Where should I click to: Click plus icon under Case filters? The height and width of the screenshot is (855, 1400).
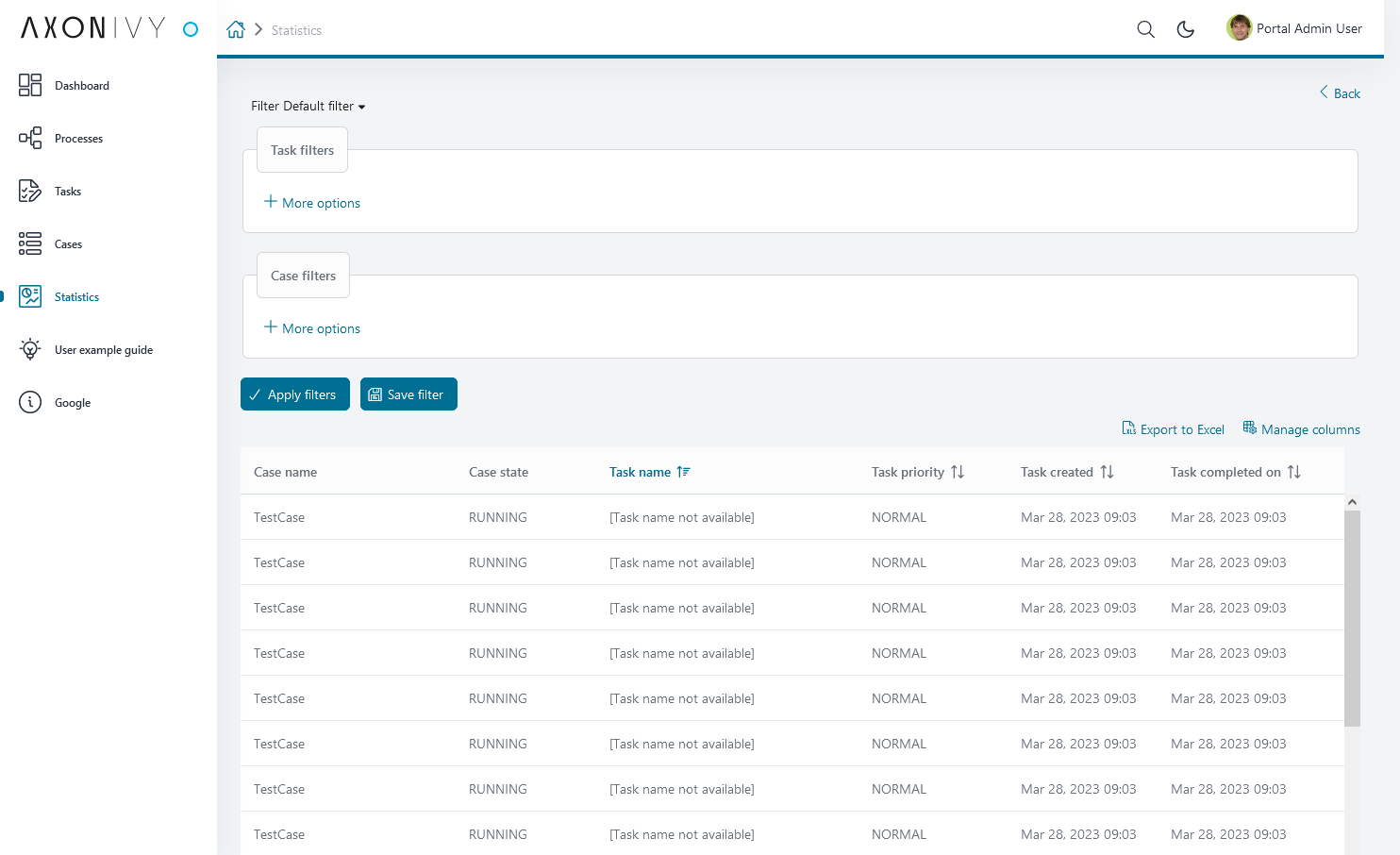(271, 327)
